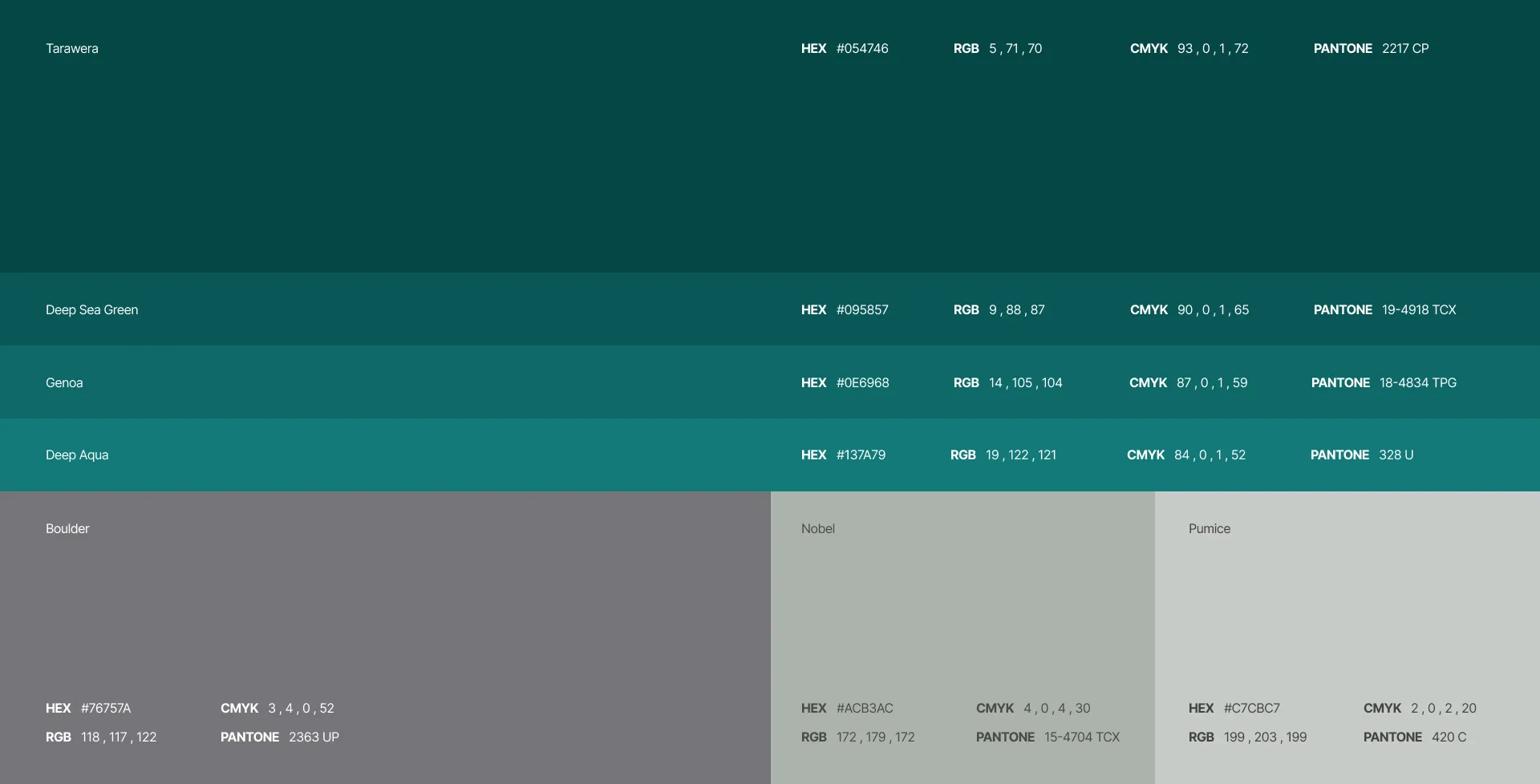This screenshot has height=784, width=1540.
Task: Click CMYK value 4, 0, 4, 30
Action: pyautogui.click(x=1057, y=708)
